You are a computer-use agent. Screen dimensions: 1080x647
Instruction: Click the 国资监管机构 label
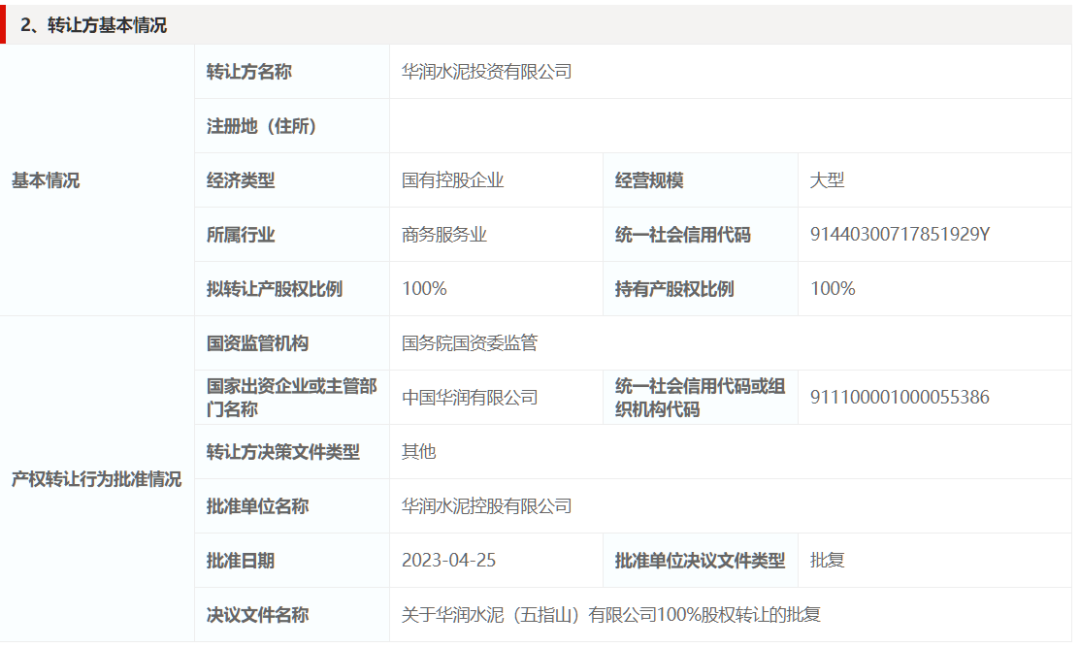258,343
